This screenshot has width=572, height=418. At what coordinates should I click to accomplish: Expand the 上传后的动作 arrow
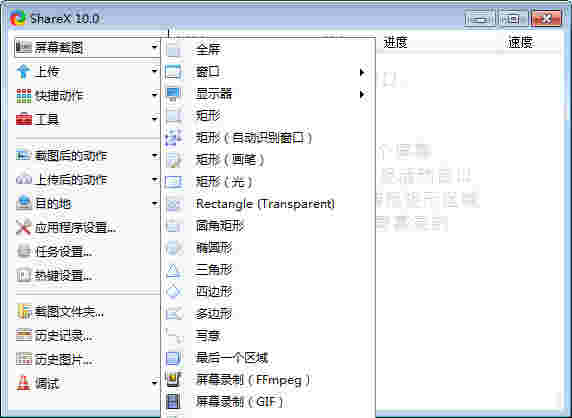pyautogui.click(x=155, y=179)
